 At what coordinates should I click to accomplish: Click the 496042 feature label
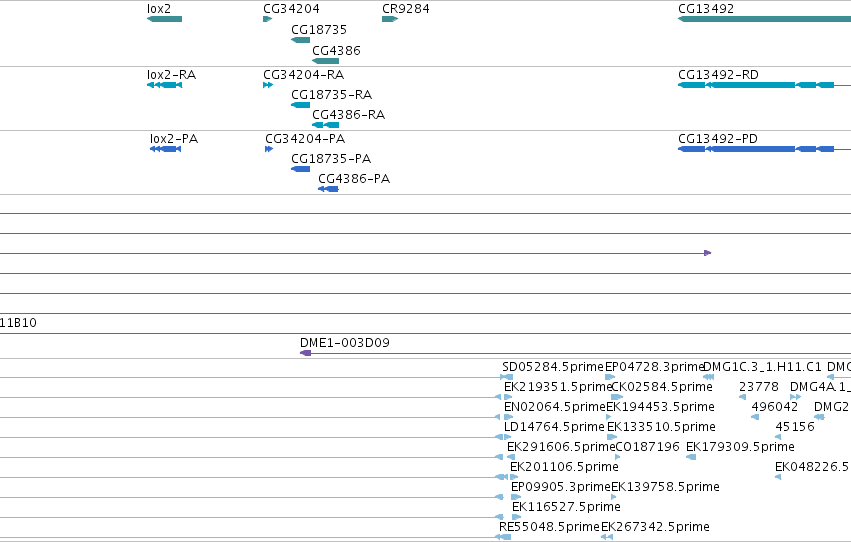[x=774, y=407]
